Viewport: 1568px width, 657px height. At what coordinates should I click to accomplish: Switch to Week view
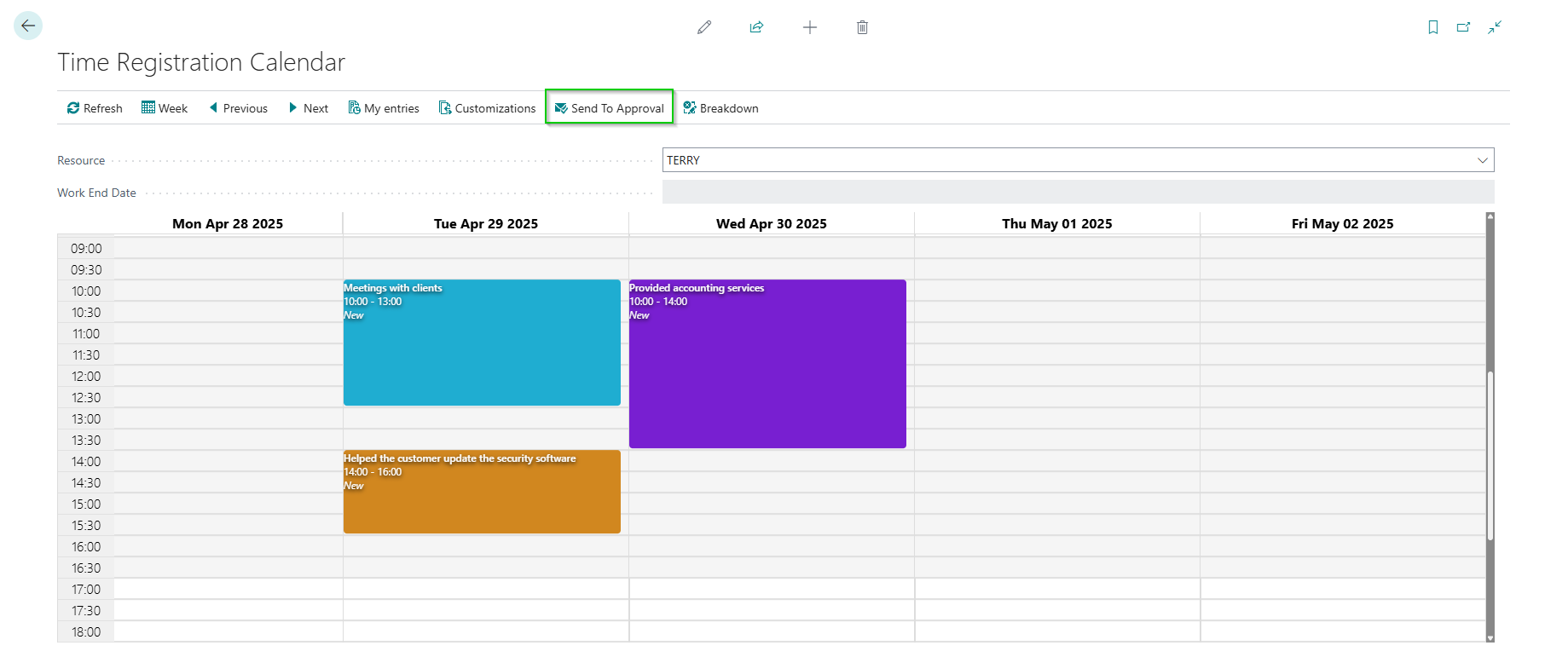[165, 108]
